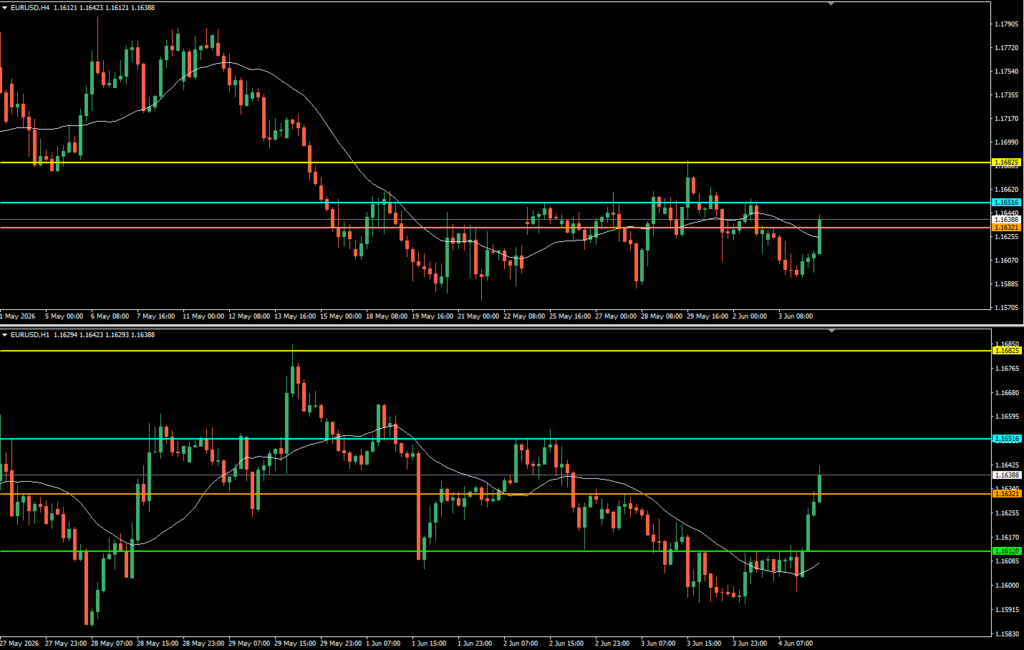Screen dimensions: 1024x650
Task: Click the 1.15915 price label on H1 scale
Action: pos(1006,609)
